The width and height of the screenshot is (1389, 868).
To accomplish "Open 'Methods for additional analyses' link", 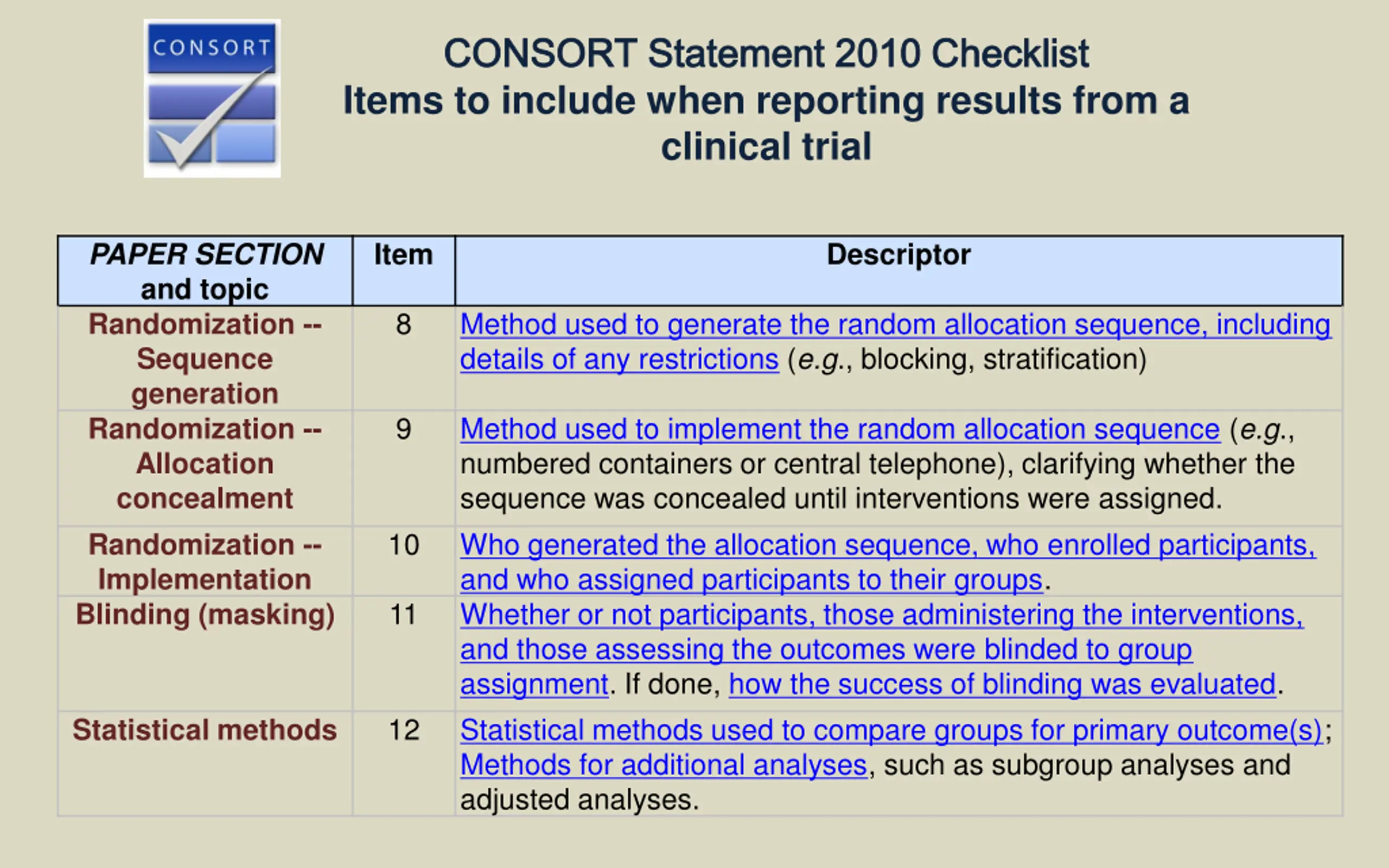I will [x=664, y=765].
